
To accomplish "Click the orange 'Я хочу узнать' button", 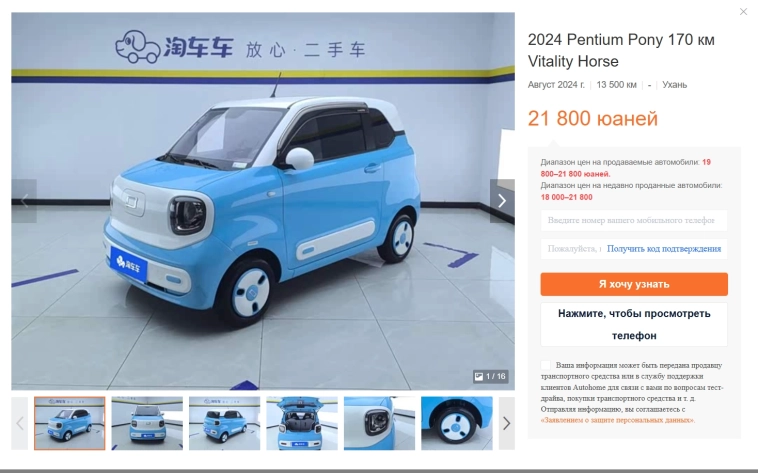I will coord(634,284).
